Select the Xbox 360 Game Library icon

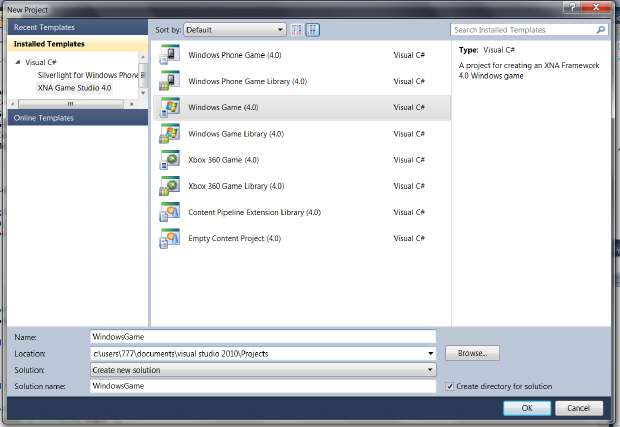point(170,185)
